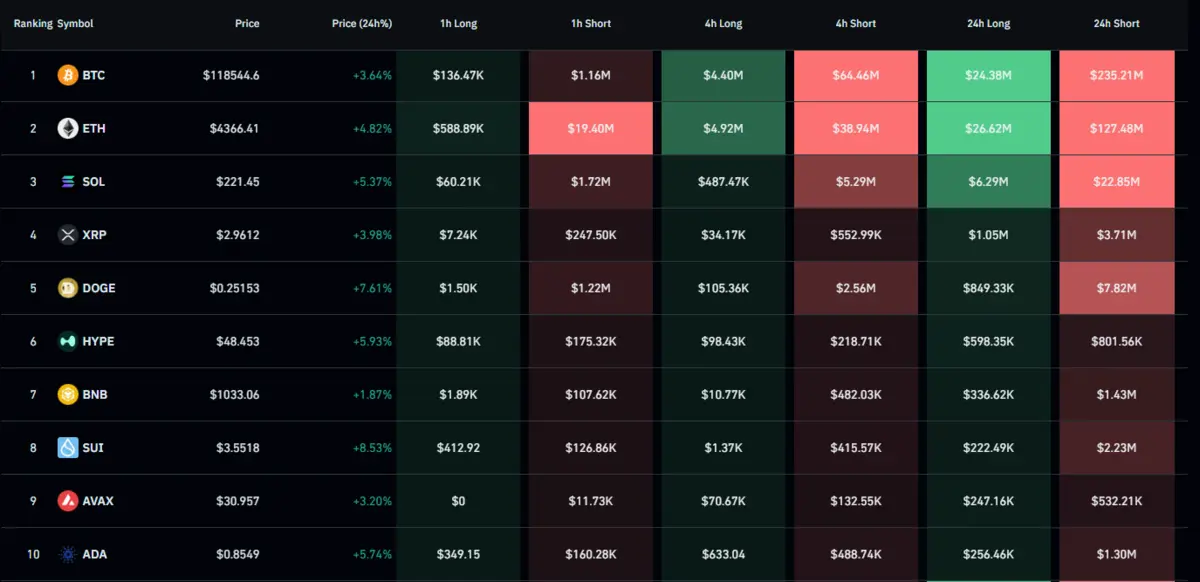1200x582 pixels.
Task: Click the AVAX Avalanche icon
Action: [x=67, y=500]
